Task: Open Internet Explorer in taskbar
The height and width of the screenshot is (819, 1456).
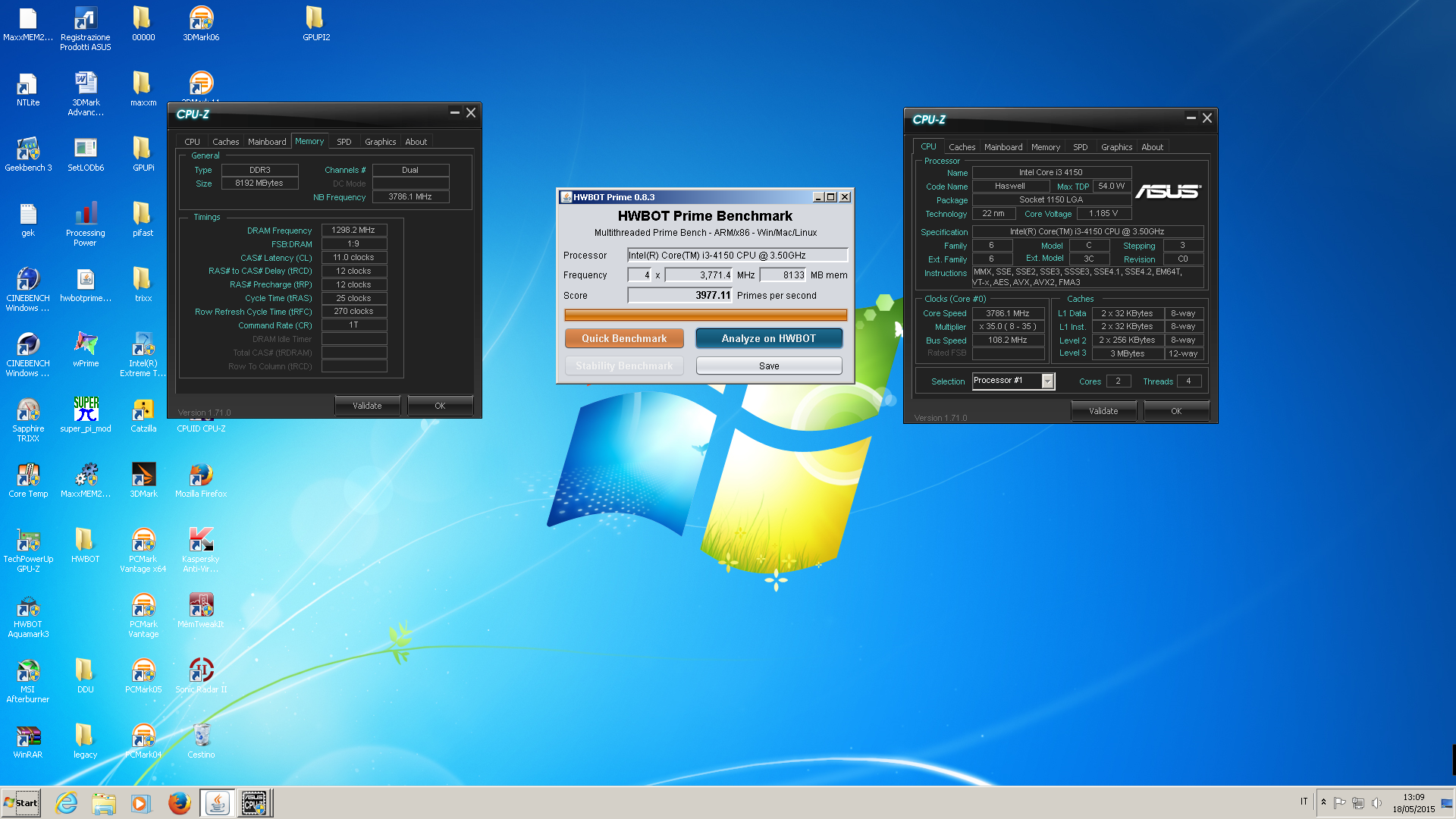Action: tap(67, 803)
